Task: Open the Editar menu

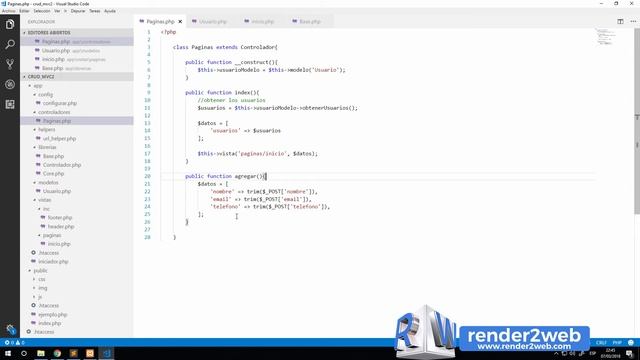Action: point(24,11)
